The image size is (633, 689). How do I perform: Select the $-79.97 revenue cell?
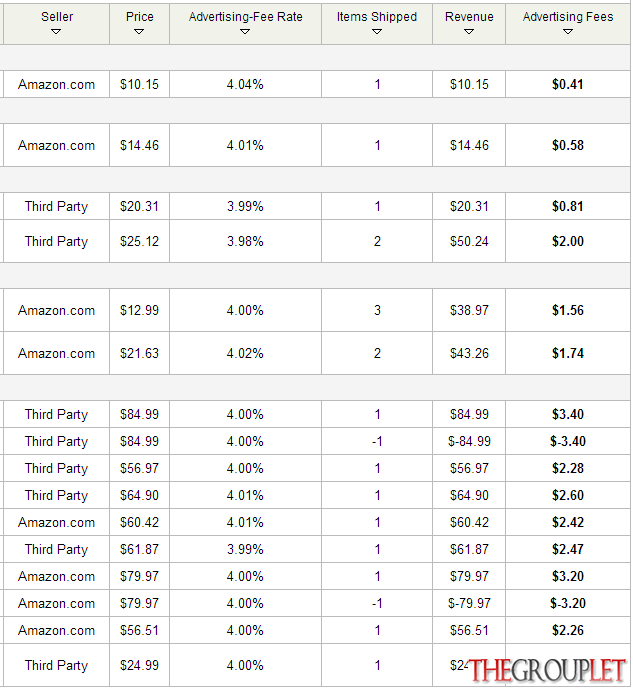(469, 603)
